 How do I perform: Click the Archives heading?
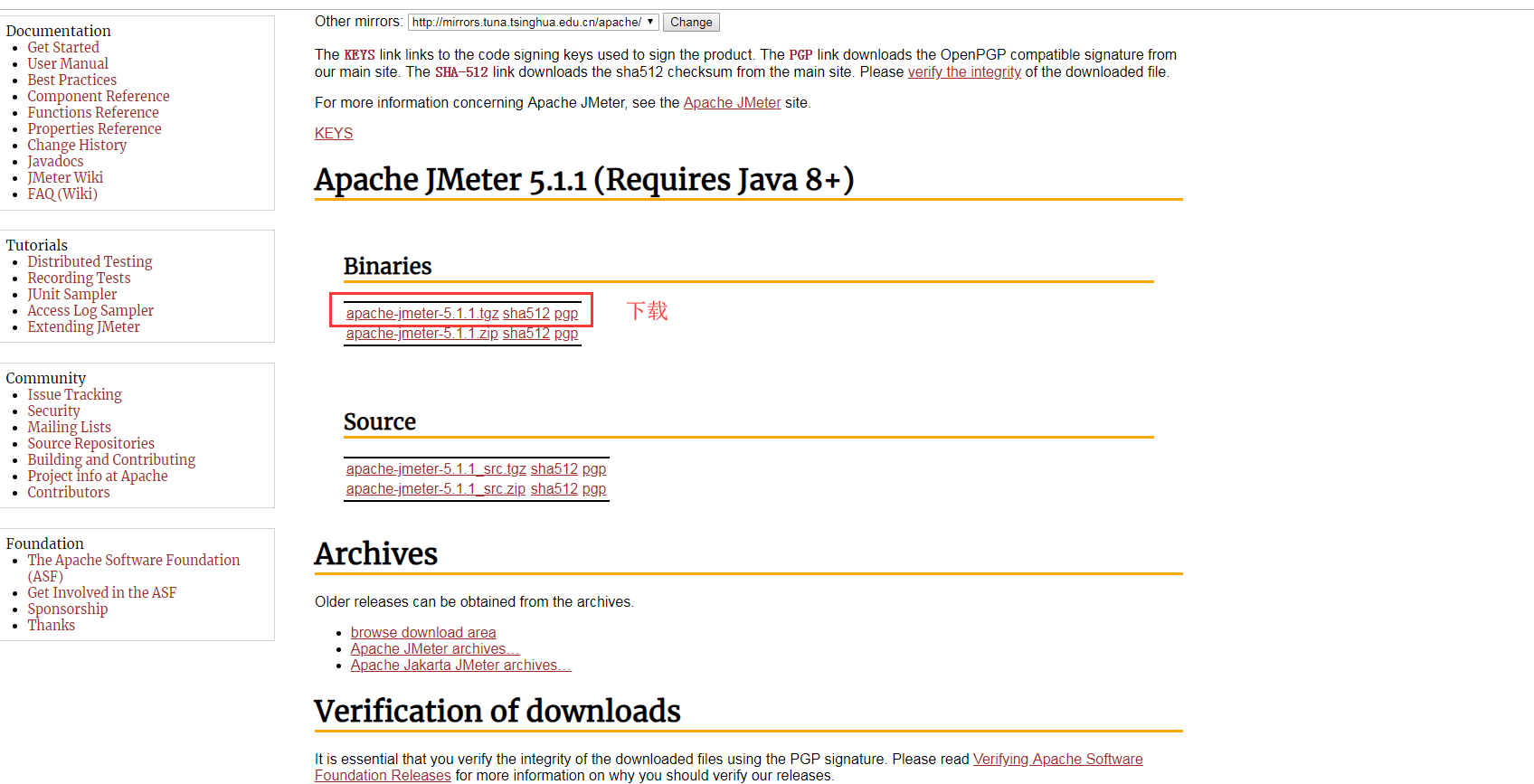point(376,553)
